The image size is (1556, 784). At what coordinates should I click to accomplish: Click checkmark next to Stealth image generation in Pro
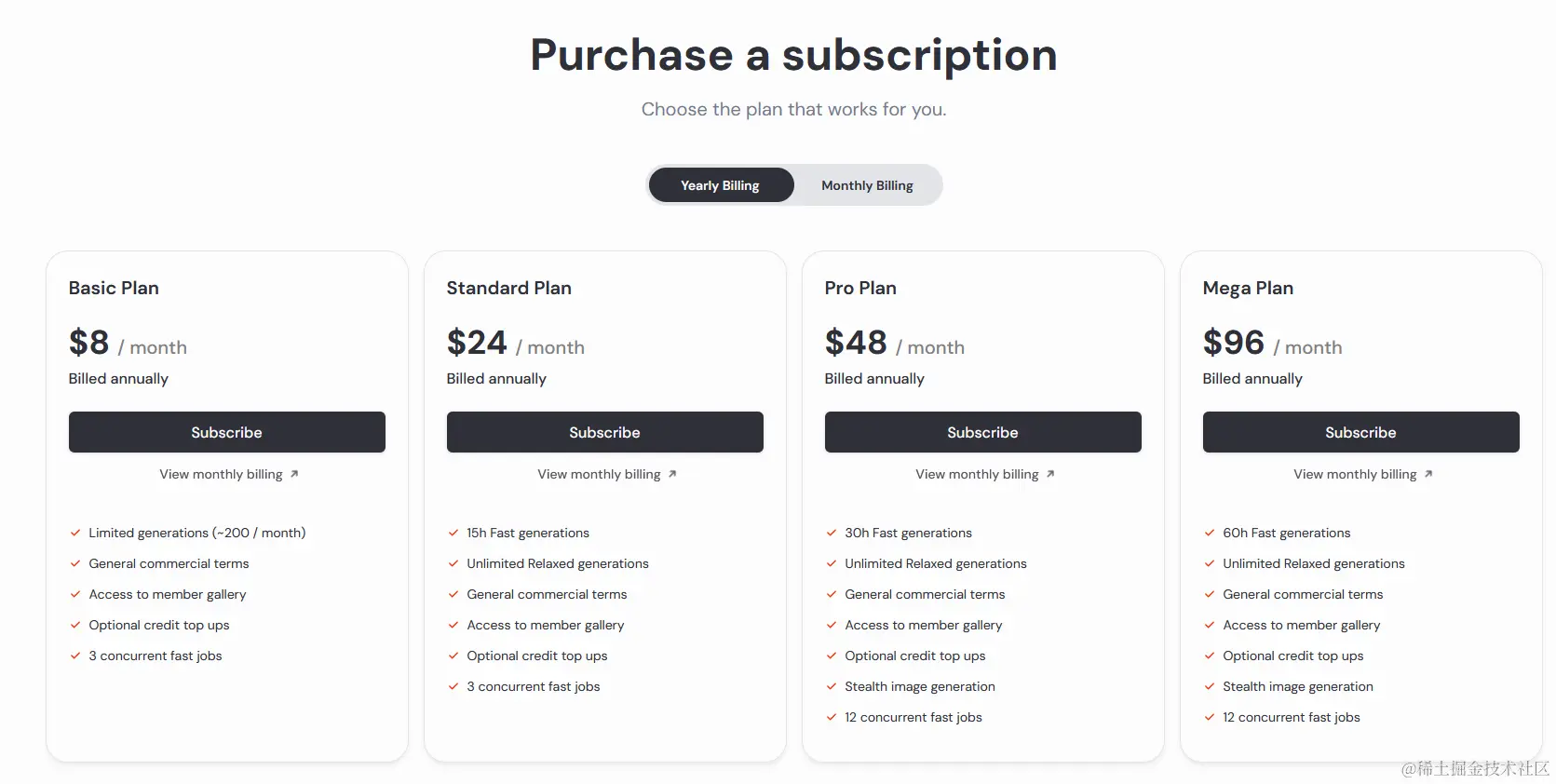[832, 687]
